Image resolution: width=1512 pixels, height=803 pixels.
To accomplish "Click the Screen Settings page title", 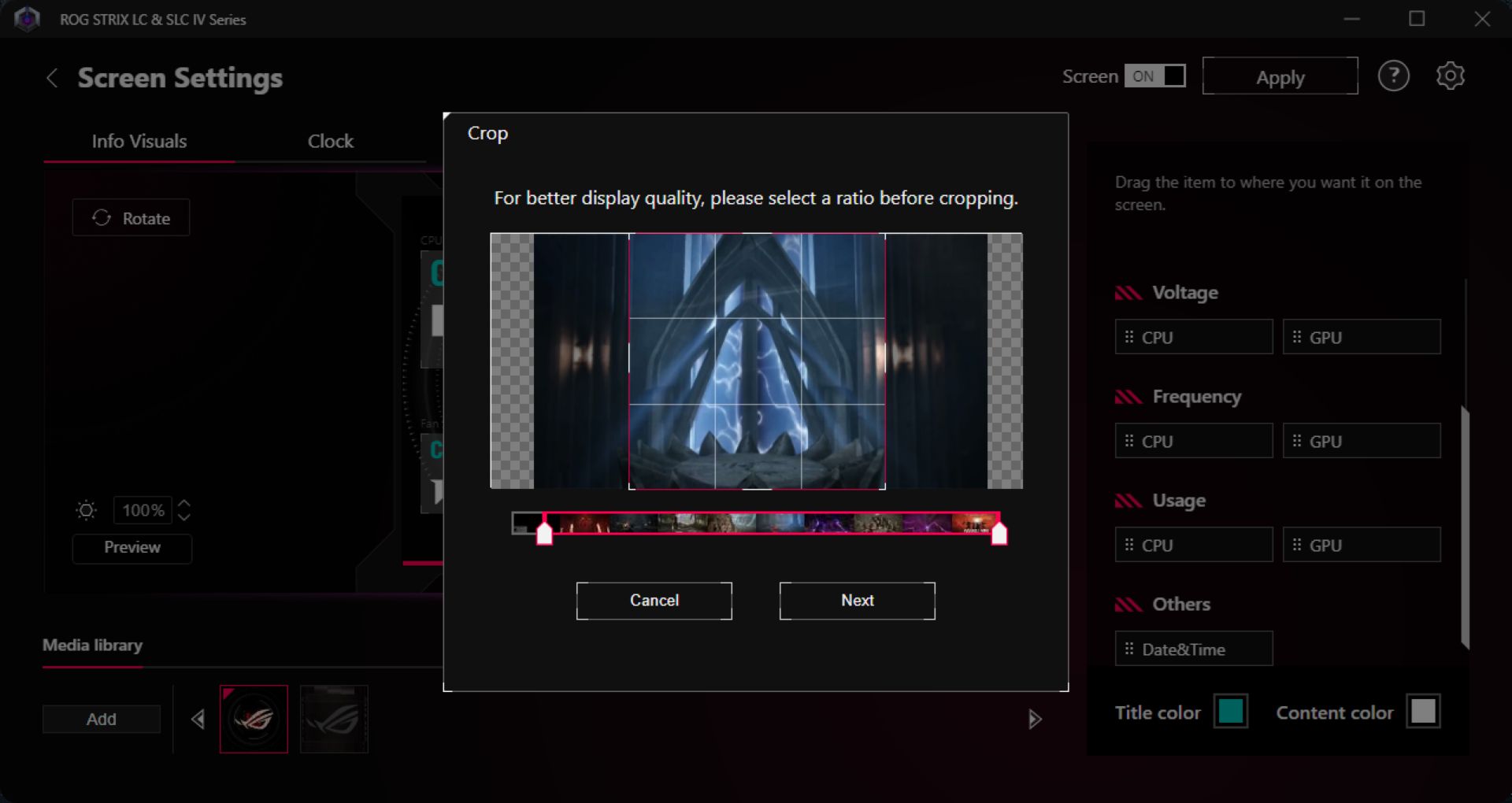I will 180,78.
